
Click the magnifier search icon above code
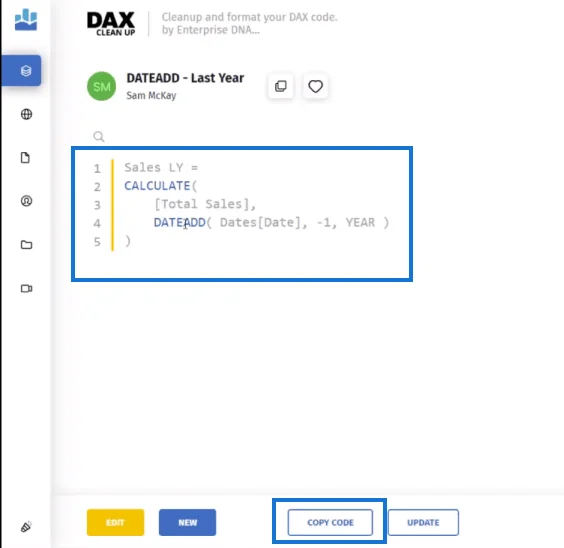99,137
